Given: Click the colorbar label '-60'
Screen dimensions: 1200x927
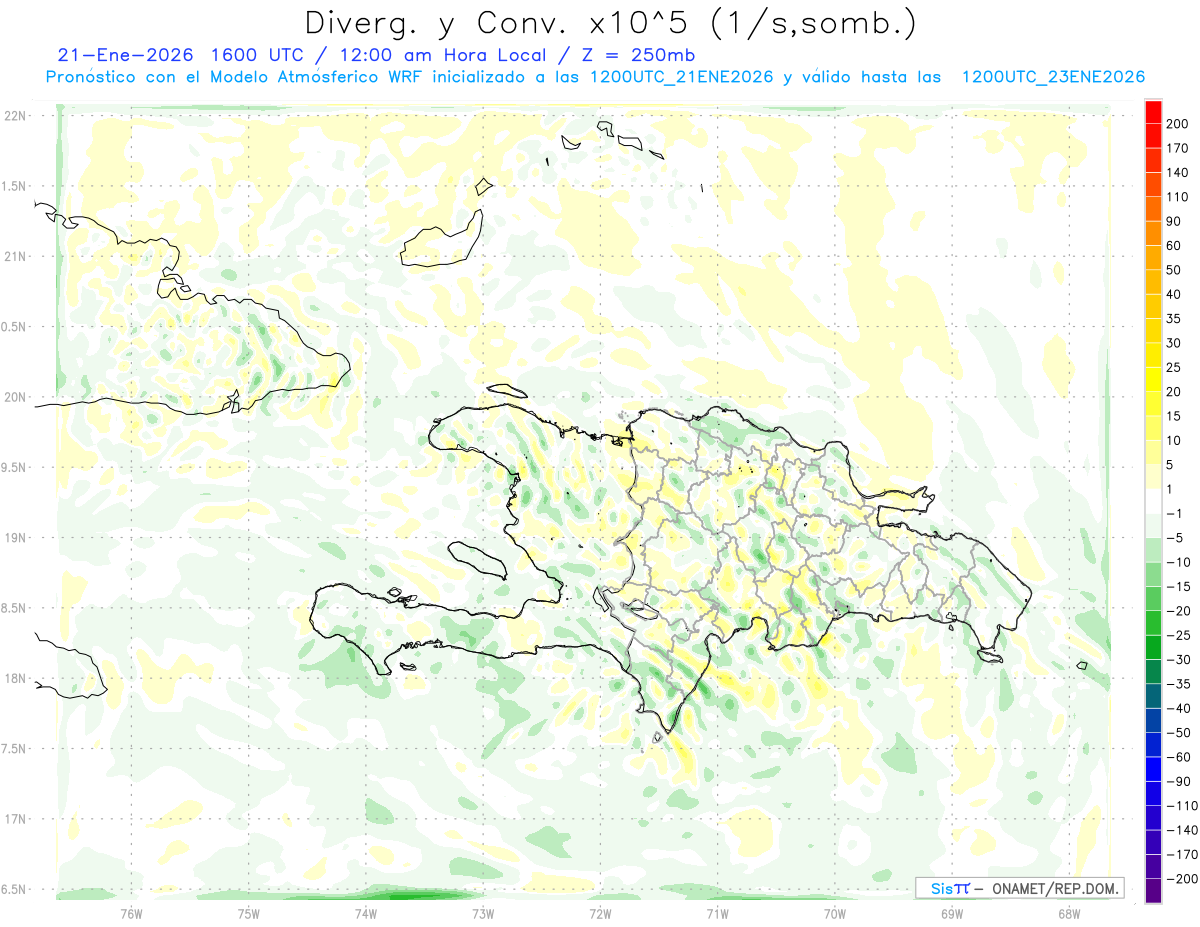Looking at the screenshot, I should click(1179, 758).
